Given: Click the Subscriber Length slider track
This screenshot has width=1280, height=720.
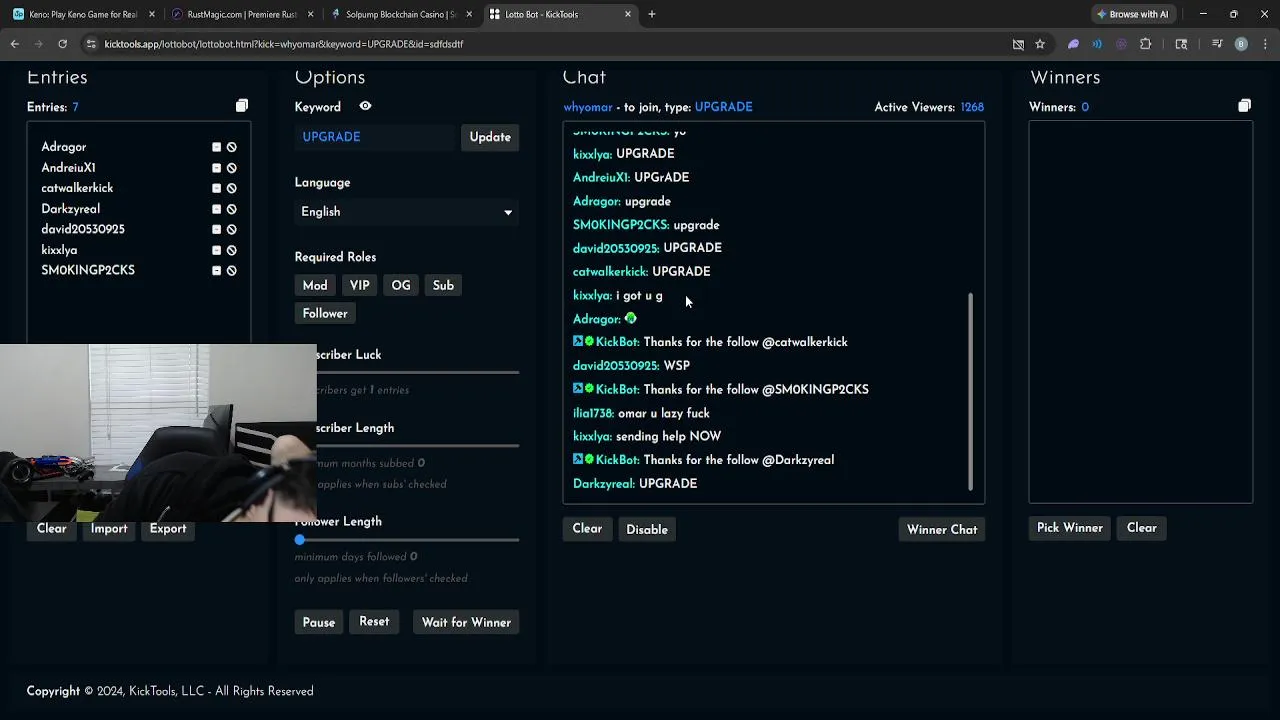Looking at the screenshot, I should [418, 445].
